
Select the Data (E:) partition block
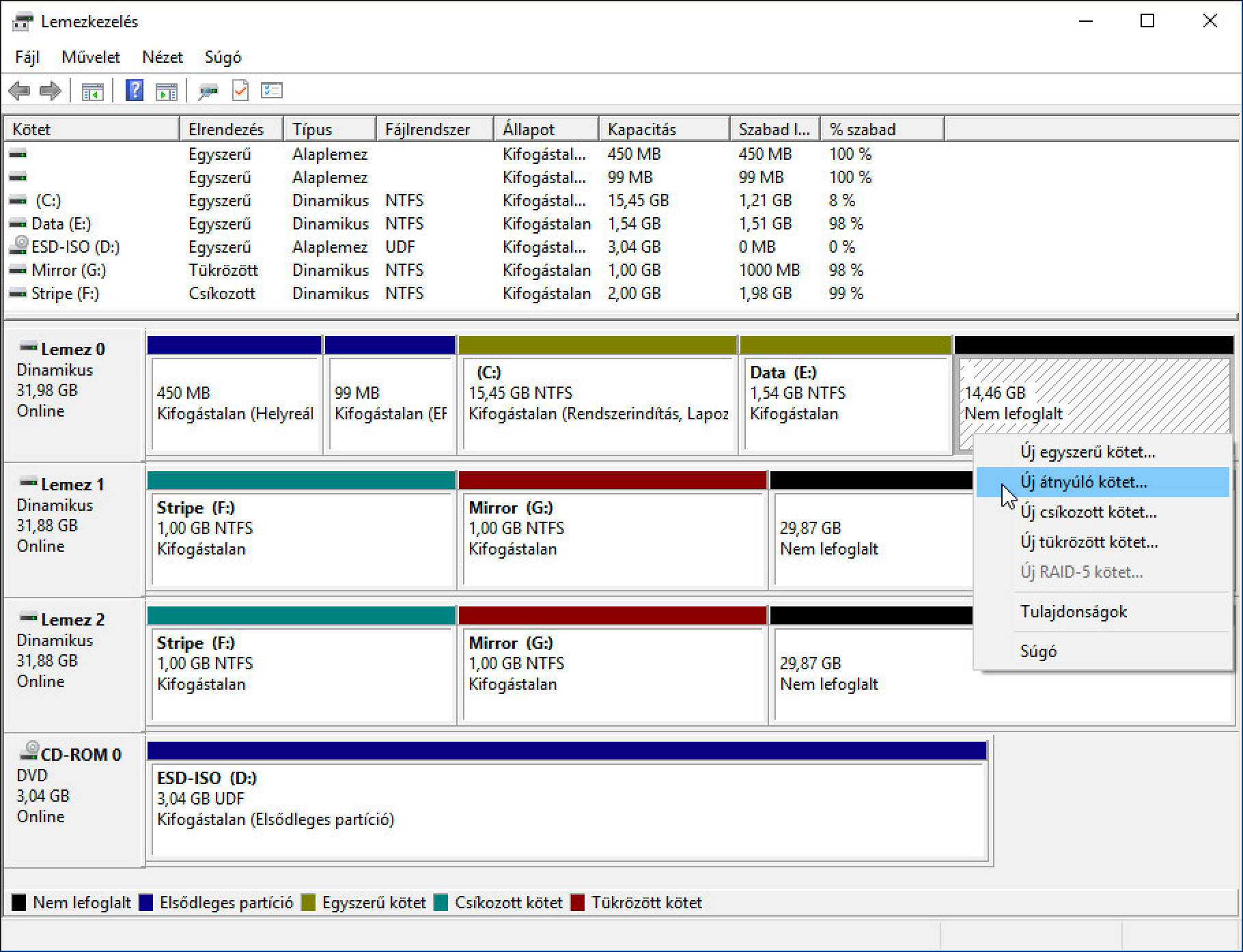coord(846,394)
